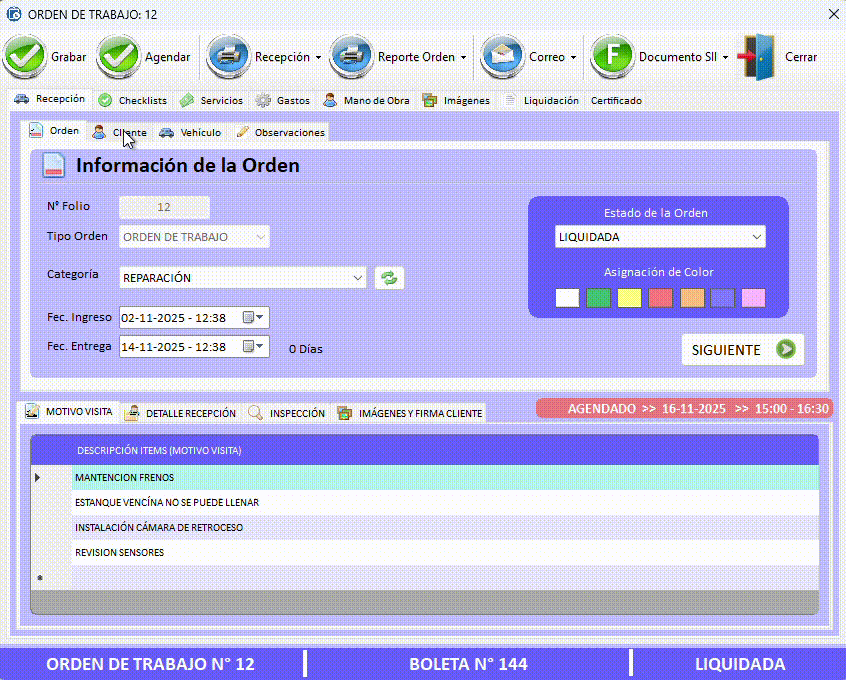846x680 pixels.
Task: Click the Agendar green checkmark icon
Action: (x=118, y=57)
